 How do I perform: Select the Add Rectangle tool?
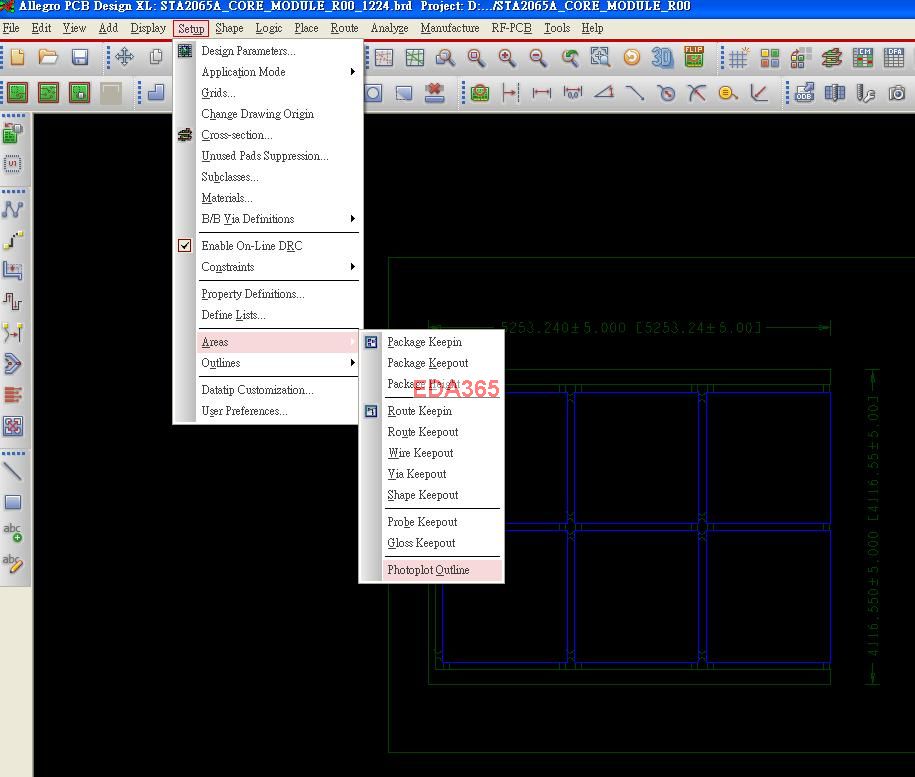[13, 502]
